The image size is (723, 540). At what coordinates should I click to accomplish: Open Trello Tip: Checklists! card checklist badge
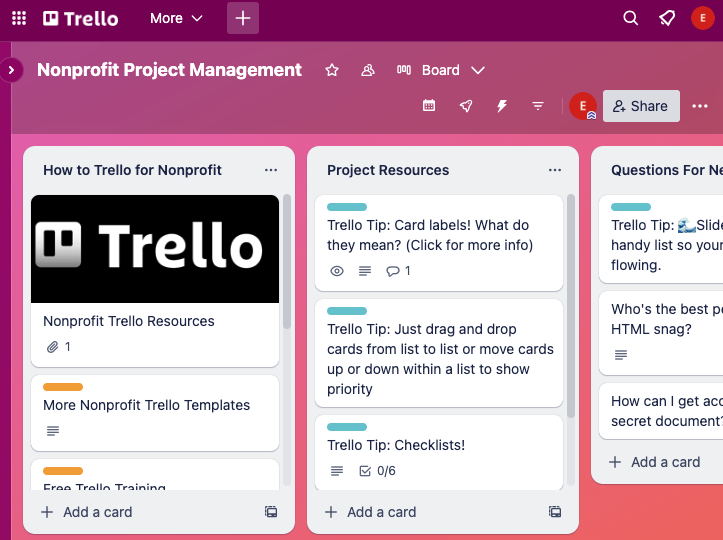click(377, 471)
